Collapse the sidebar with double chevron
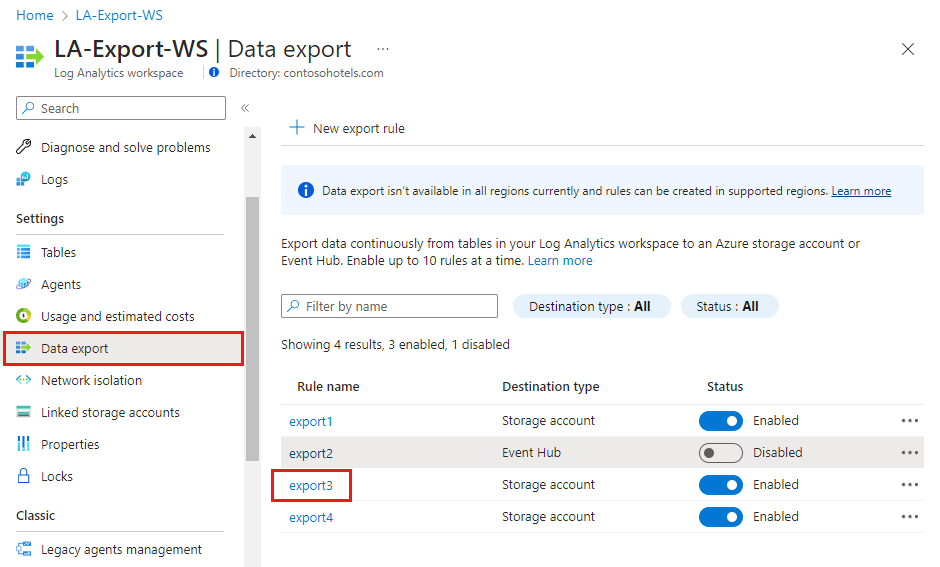Screen dimensions: 940x567 click(245, 108)
